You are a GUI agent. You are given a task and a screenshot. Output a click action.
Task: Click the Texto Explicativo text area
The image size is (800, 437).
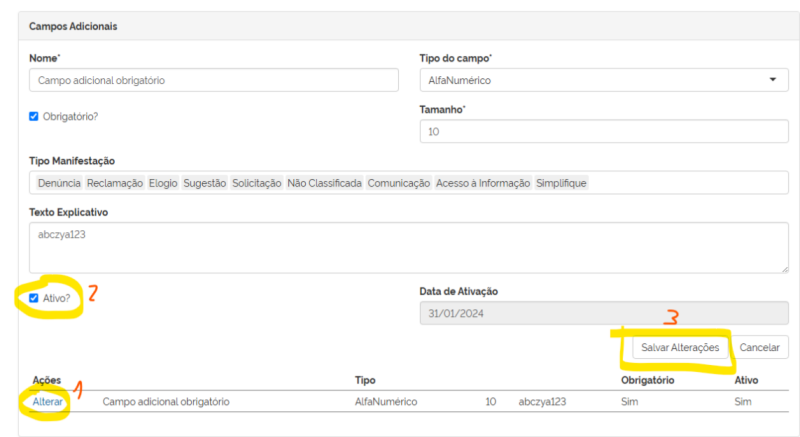(x=409, y=247)
